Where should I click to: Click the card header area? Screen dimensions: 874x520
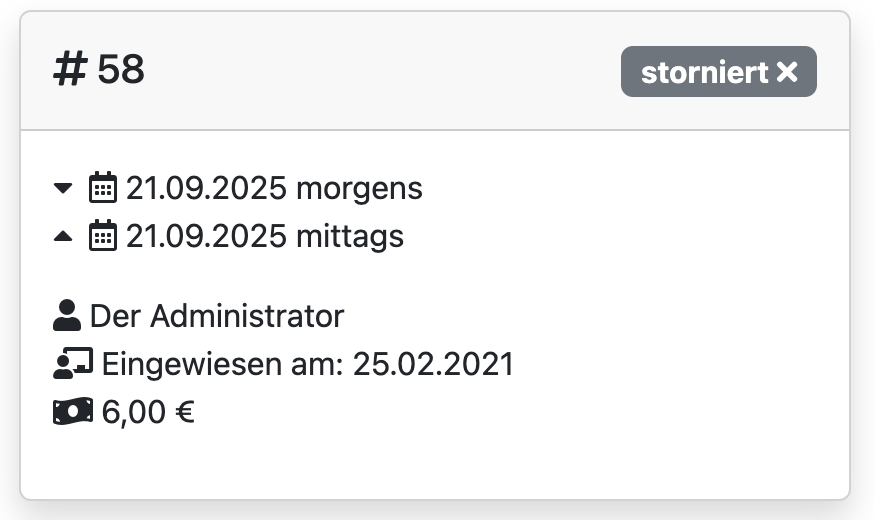pyautogui.click(x=435, y=71)
